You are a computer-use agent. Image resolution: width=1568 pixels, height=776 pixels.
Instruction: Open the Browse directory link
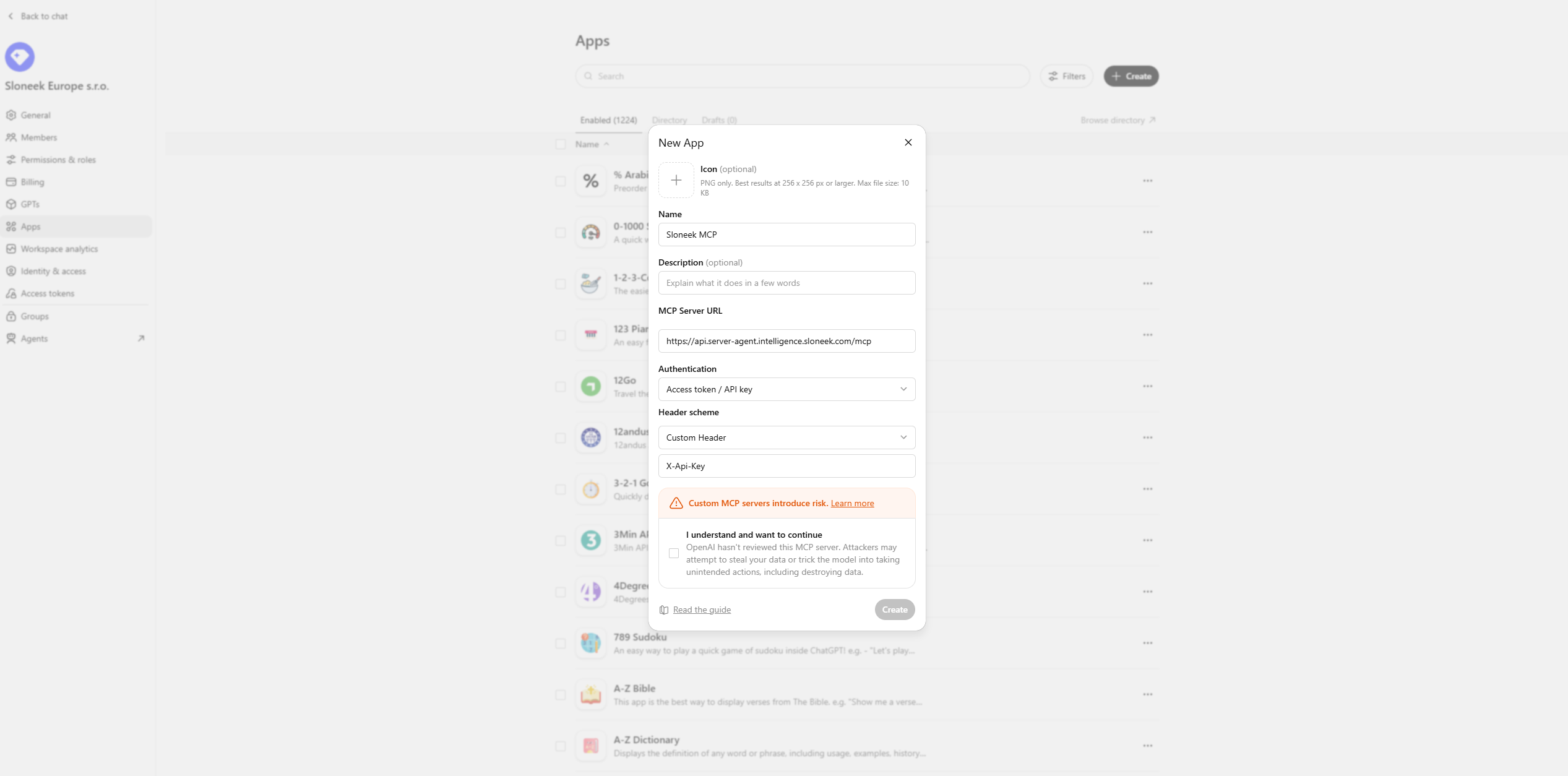pyautogui.click(x=1118, y=120)
